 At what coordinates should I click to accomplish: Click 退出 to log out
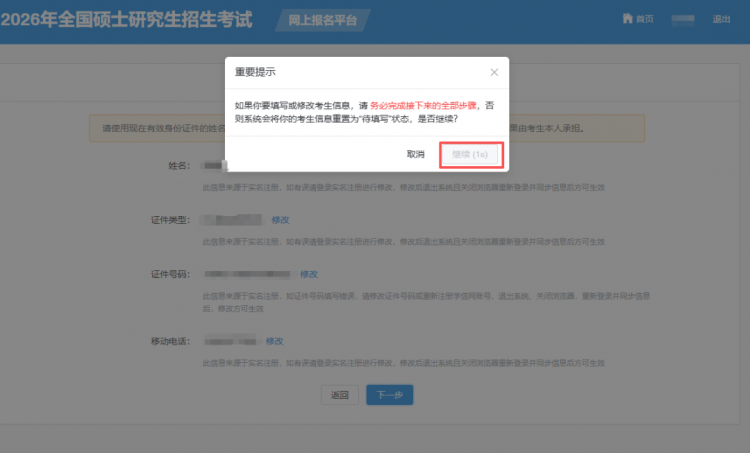tap(721, 19)
